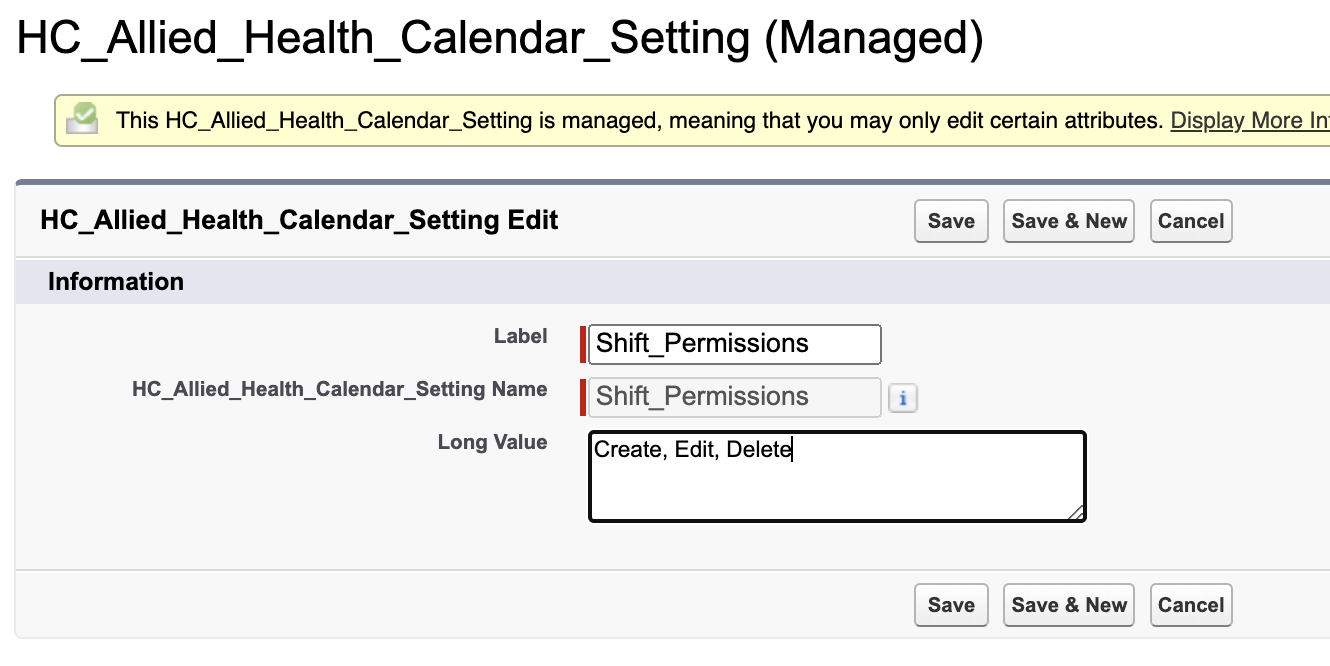
Task: Click the green managed package checkmark icon
Action: pyautogui.click(x=82, y=119)
